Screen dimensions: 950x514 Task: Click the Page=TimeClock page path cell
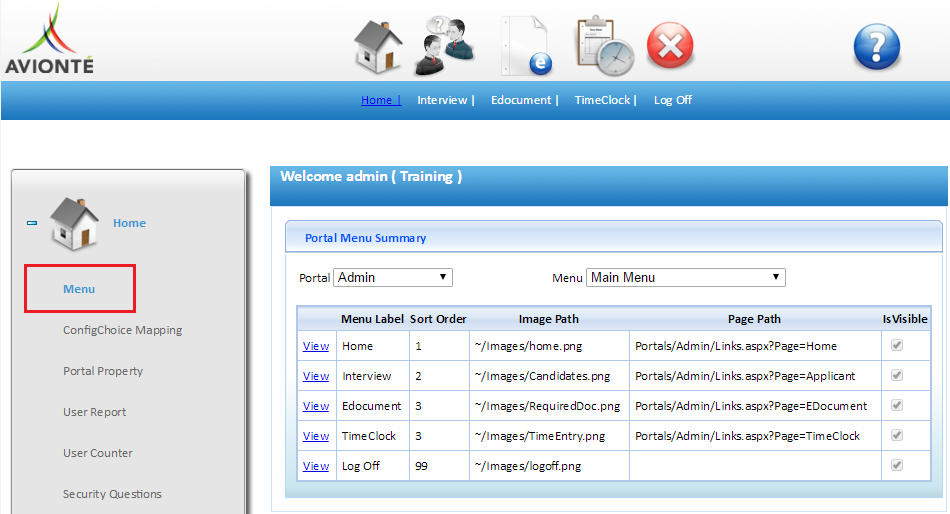(756, 436)
